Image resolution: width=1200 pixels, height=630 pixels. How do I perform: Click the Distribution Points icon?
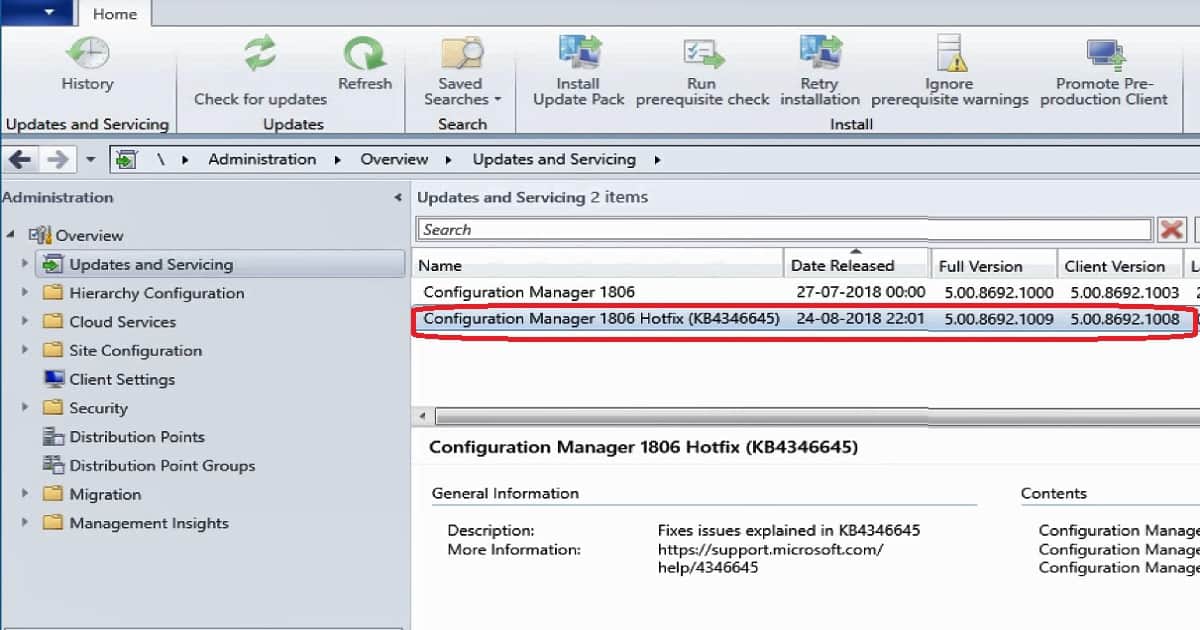[x=53, y=437]
